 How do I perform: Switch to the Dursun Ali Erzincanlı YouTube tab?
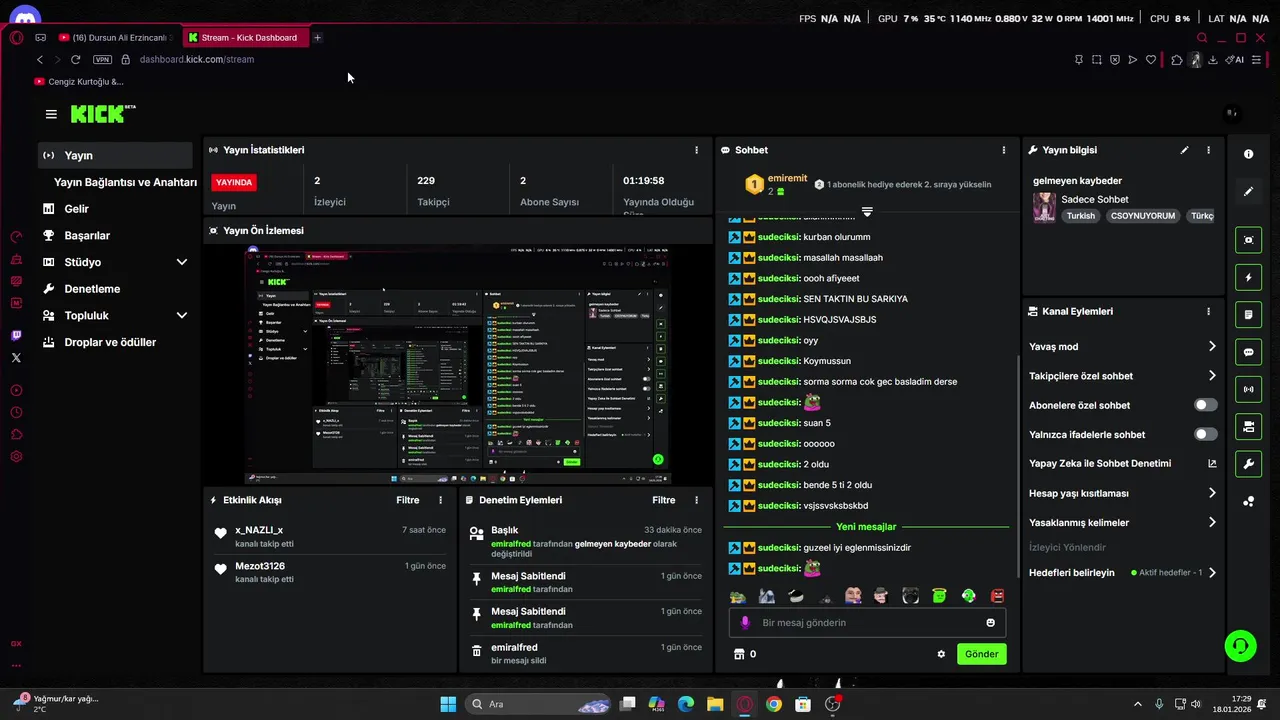117,37
